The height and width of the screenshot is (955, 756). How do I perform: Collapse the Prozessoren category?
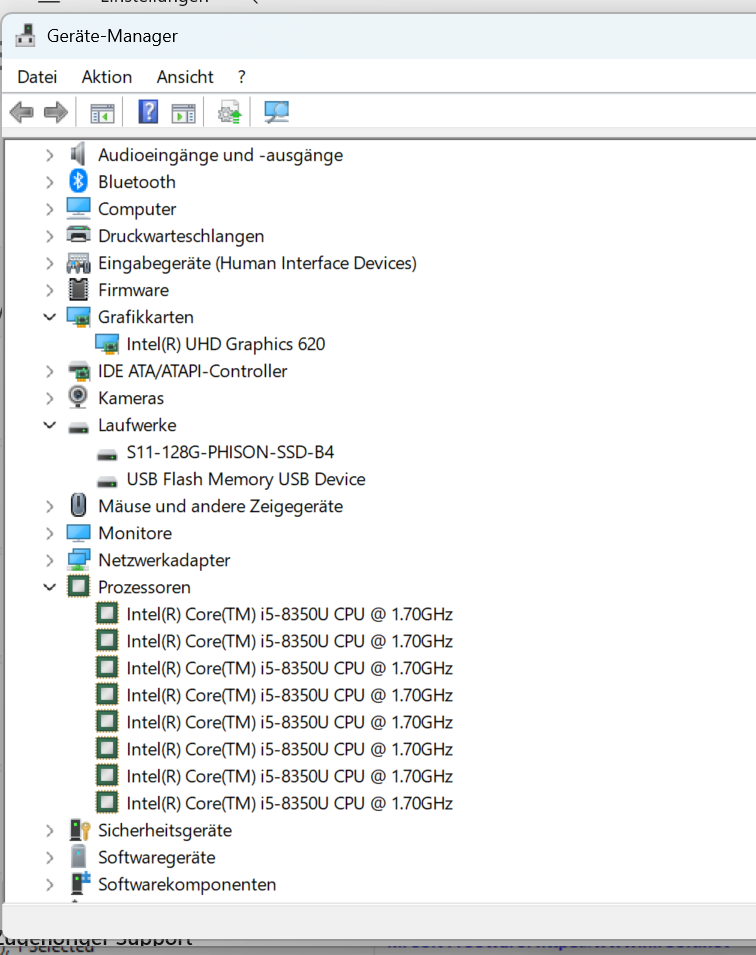point(50,587)
